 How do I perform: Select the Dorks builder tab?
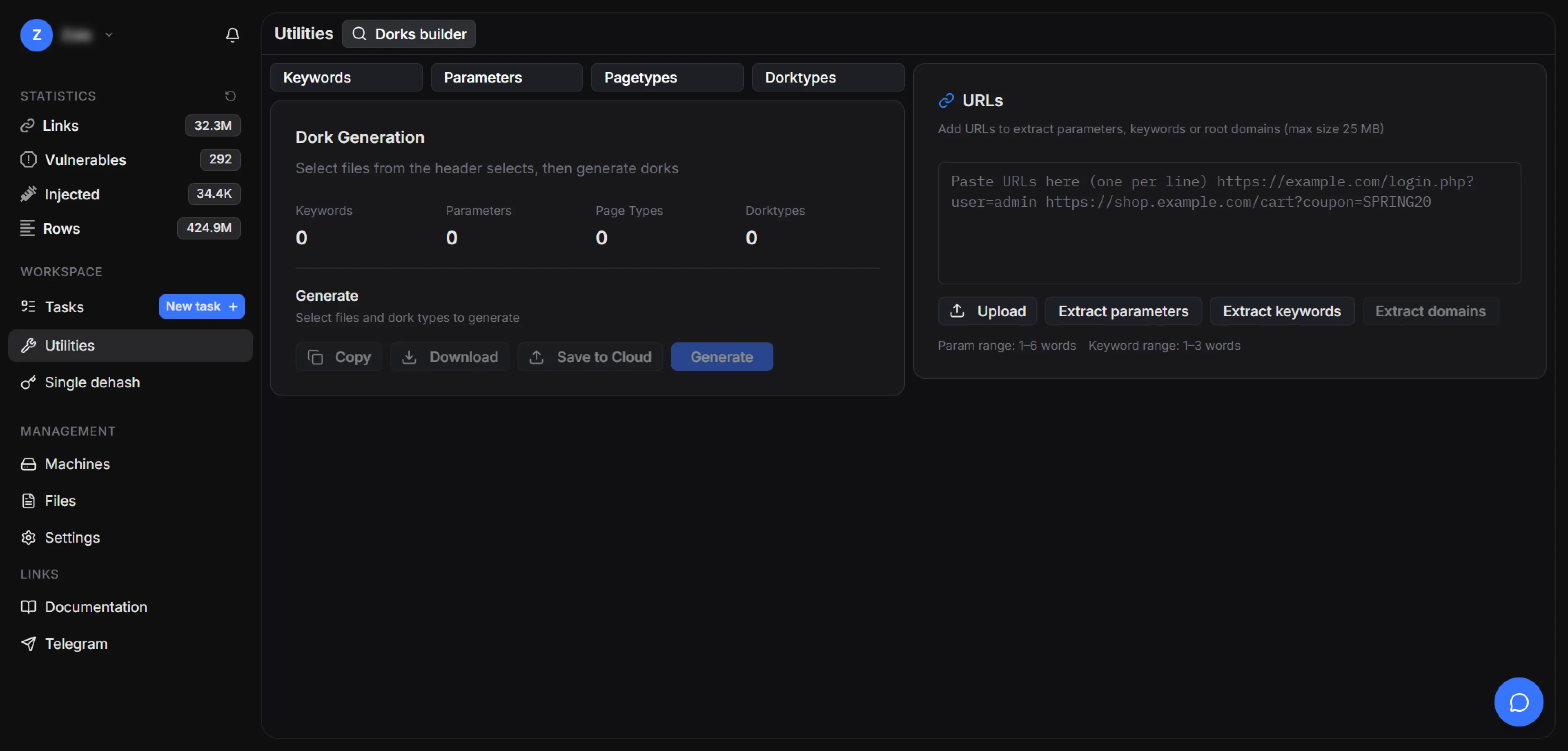pyautogui.click(x=408, y=34)
